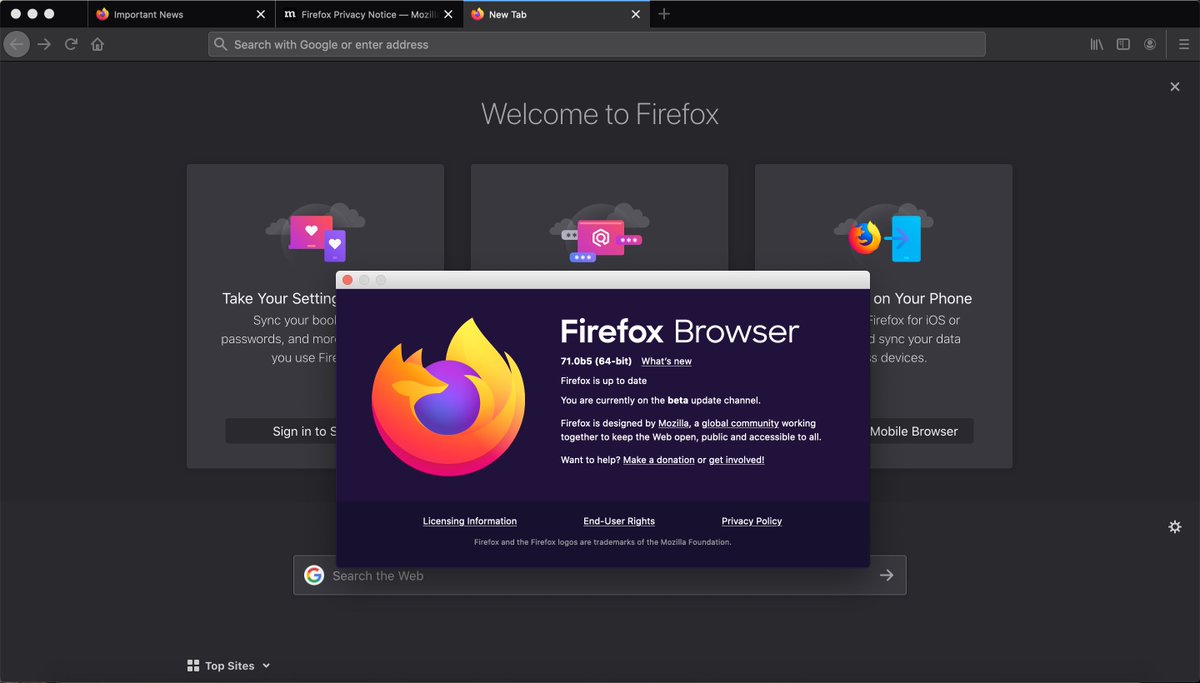Viewport: 1200px width, 683px height.
Task: Click the sync devices illustration
Action: point(315,232)
